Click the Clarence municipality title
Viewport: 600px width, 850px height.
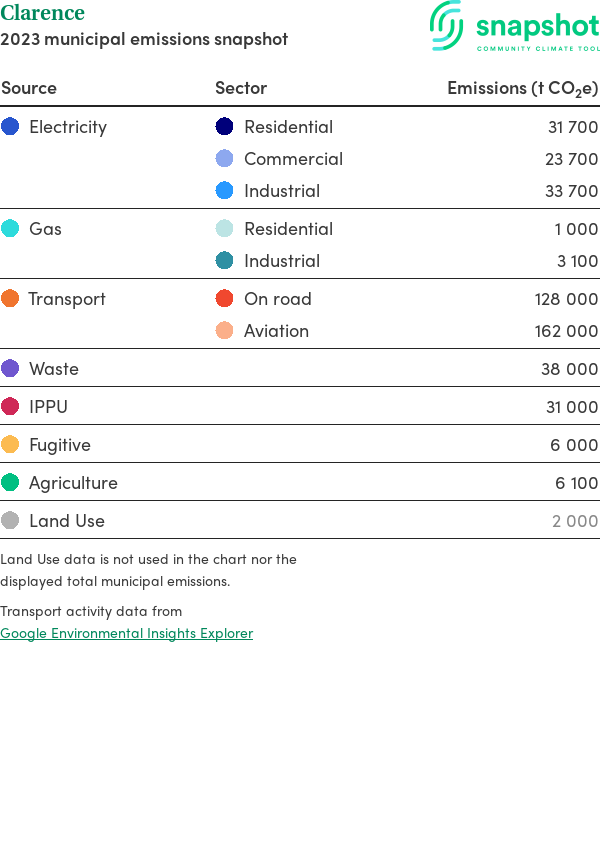point(43,13)
